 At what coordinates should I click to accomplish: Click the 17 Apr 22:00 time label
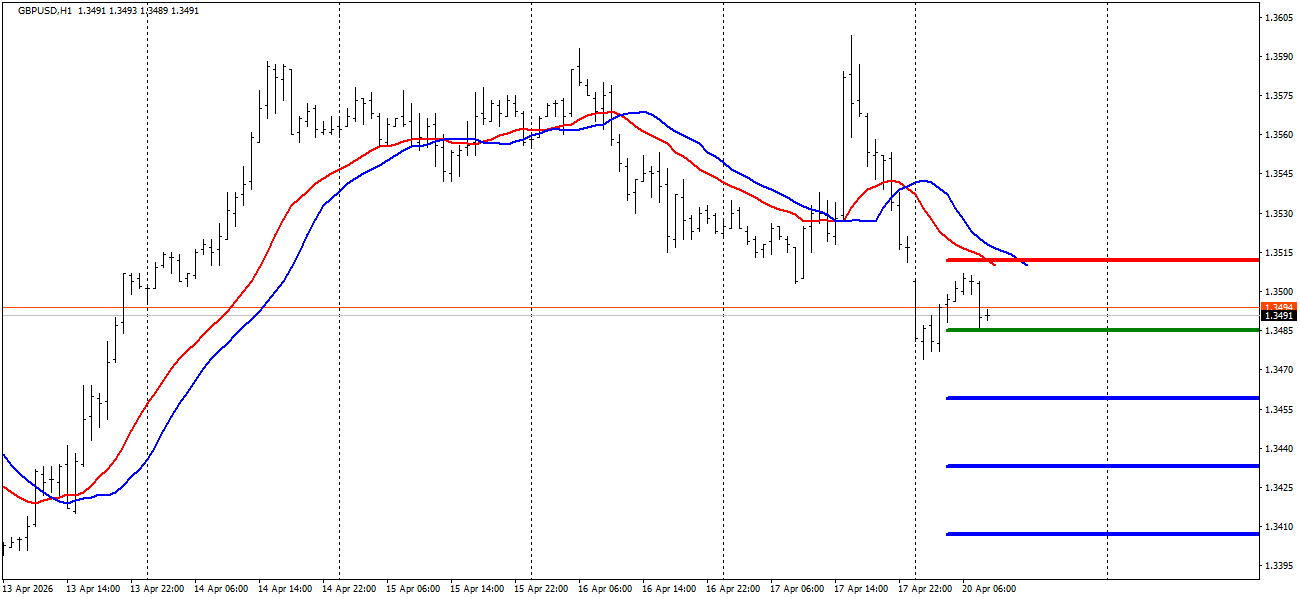coord(925,589)
